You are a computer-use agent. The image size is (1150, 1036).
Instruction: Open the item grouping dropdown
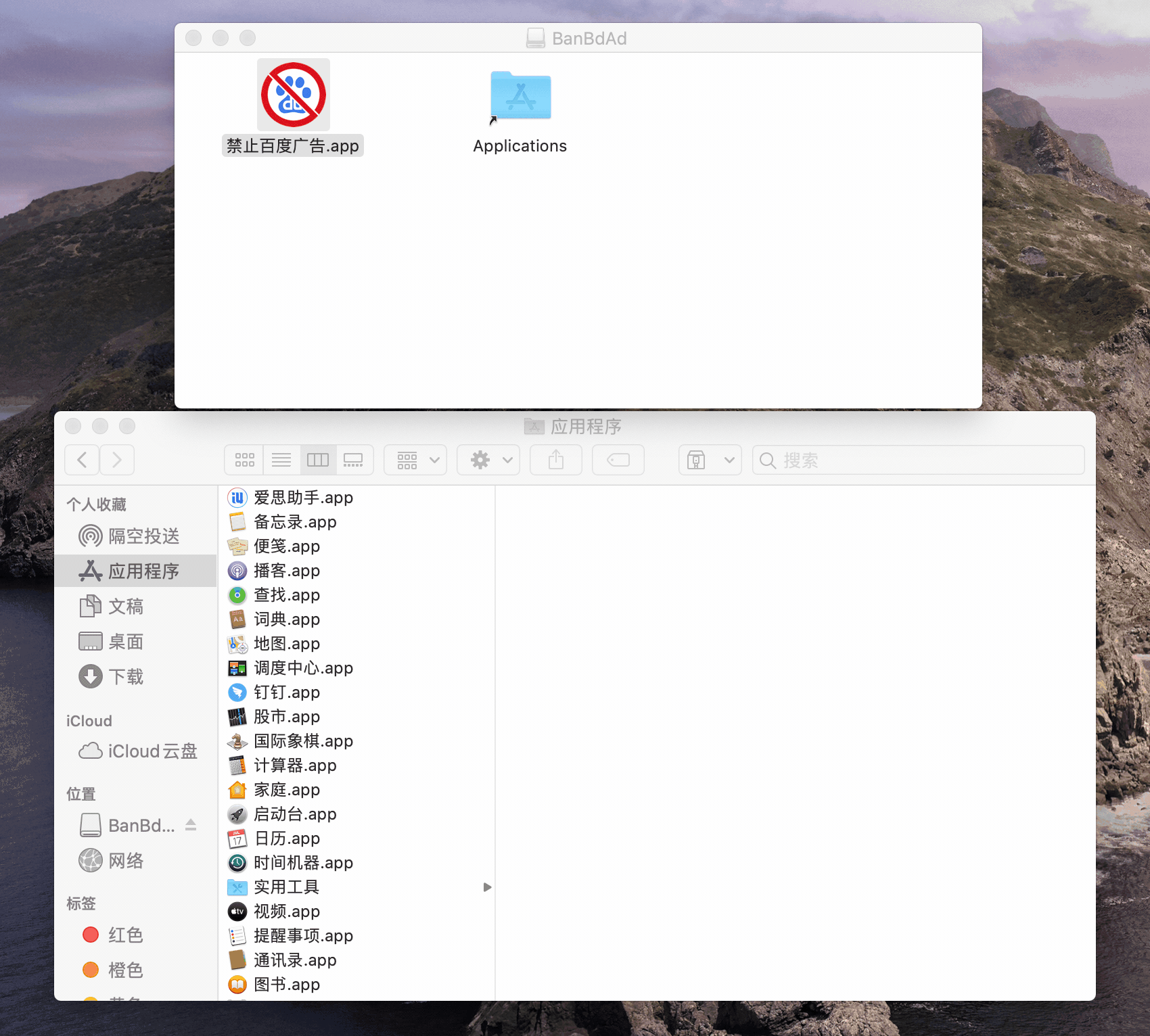415,460
